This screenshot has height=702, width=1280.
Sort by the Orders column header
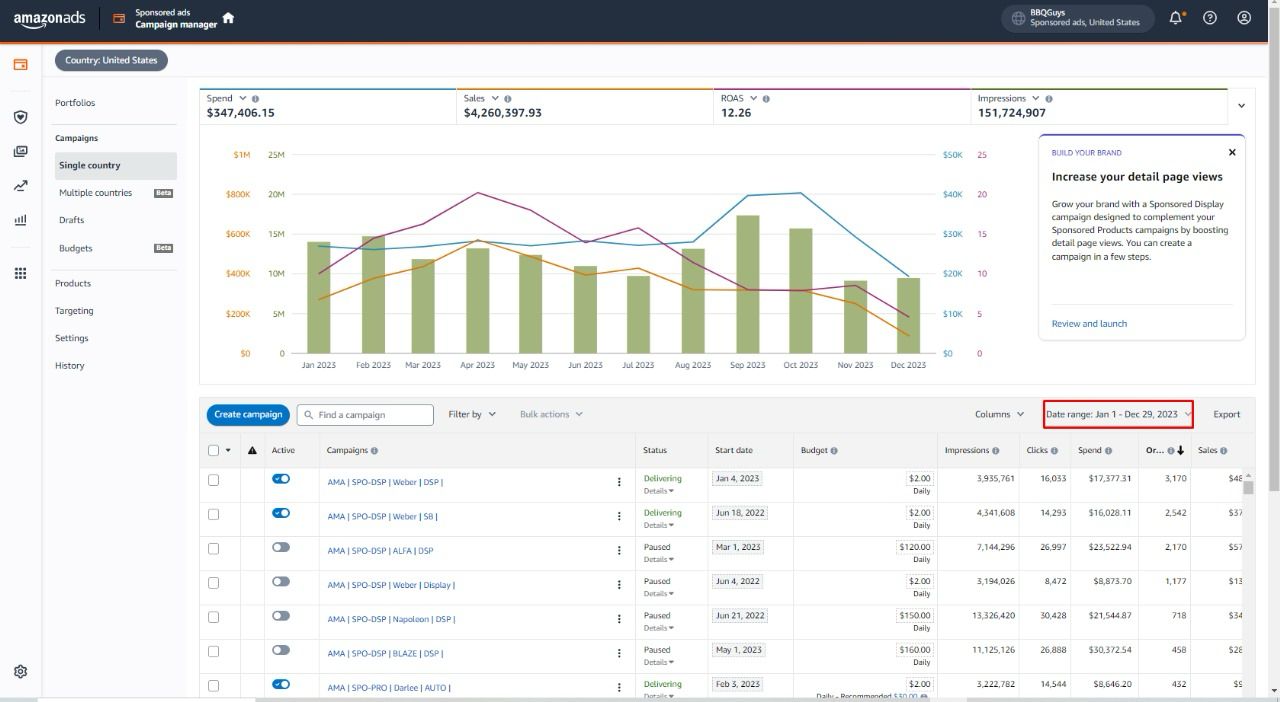[1165, 451]
